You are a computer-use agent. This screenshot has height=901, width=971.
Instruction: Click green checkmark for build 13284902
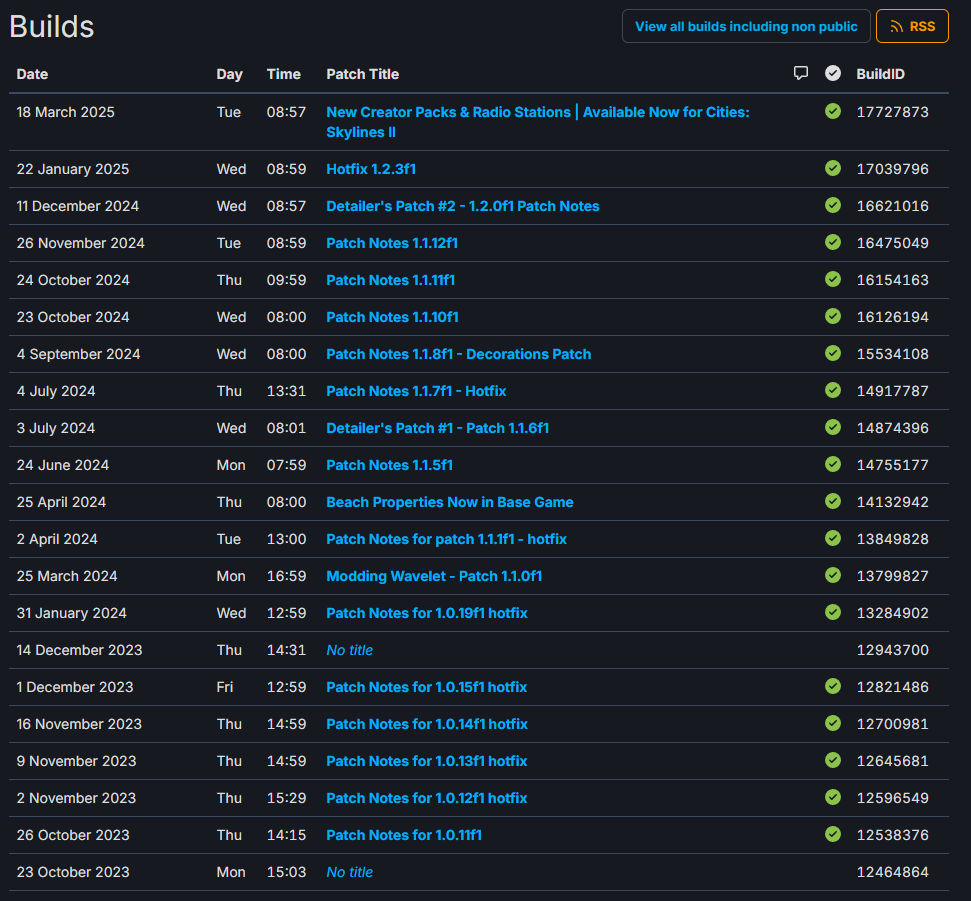[833, 612]
